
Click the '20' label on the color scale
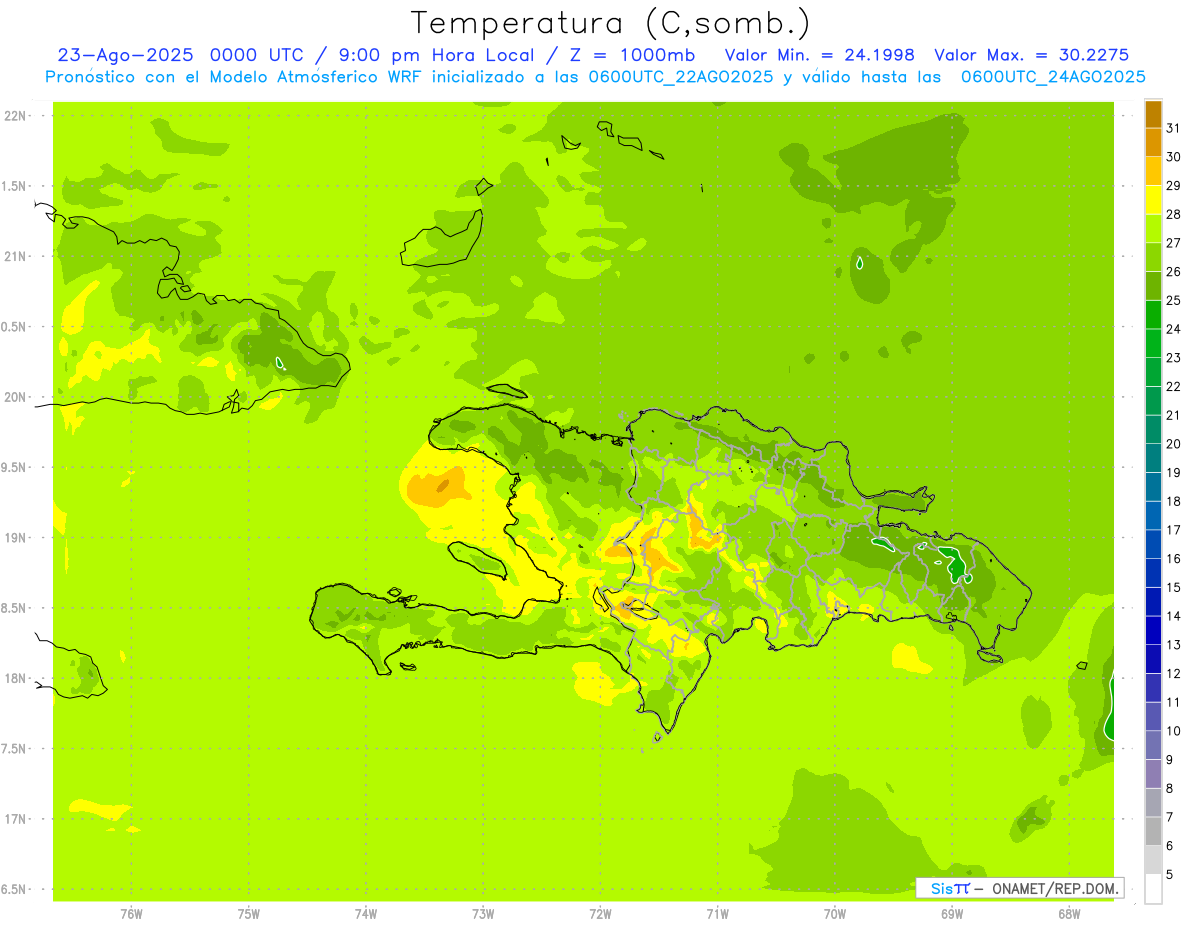coord(1173,444)
